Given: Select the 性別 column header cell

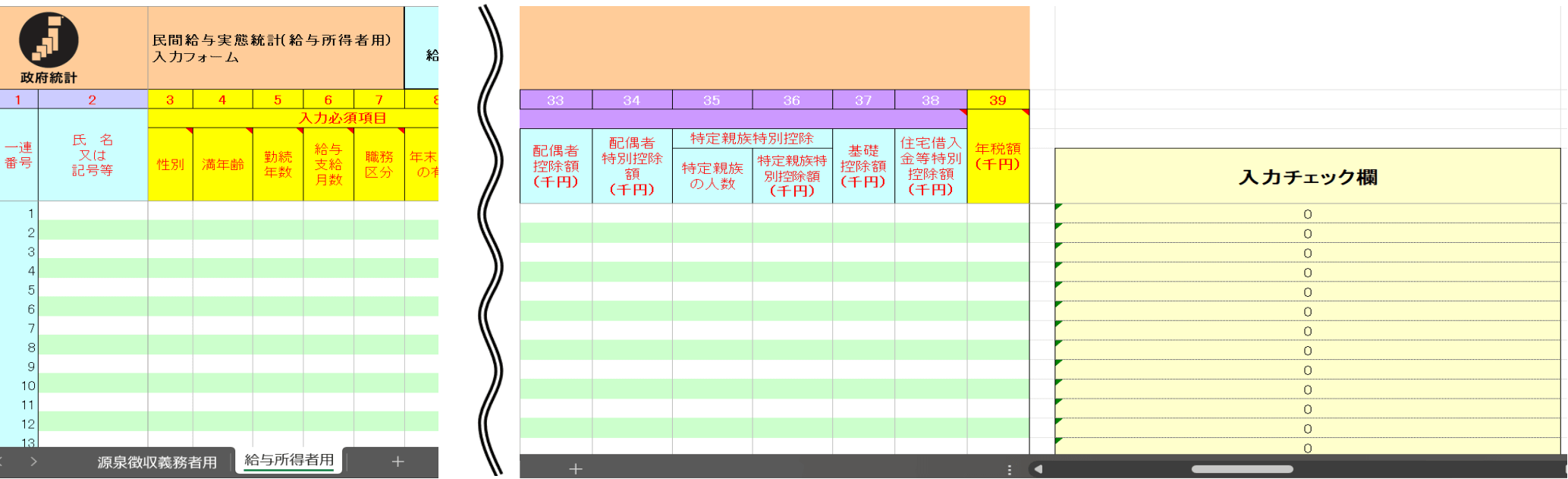Looking at the screenshot, I should [170, 165].
